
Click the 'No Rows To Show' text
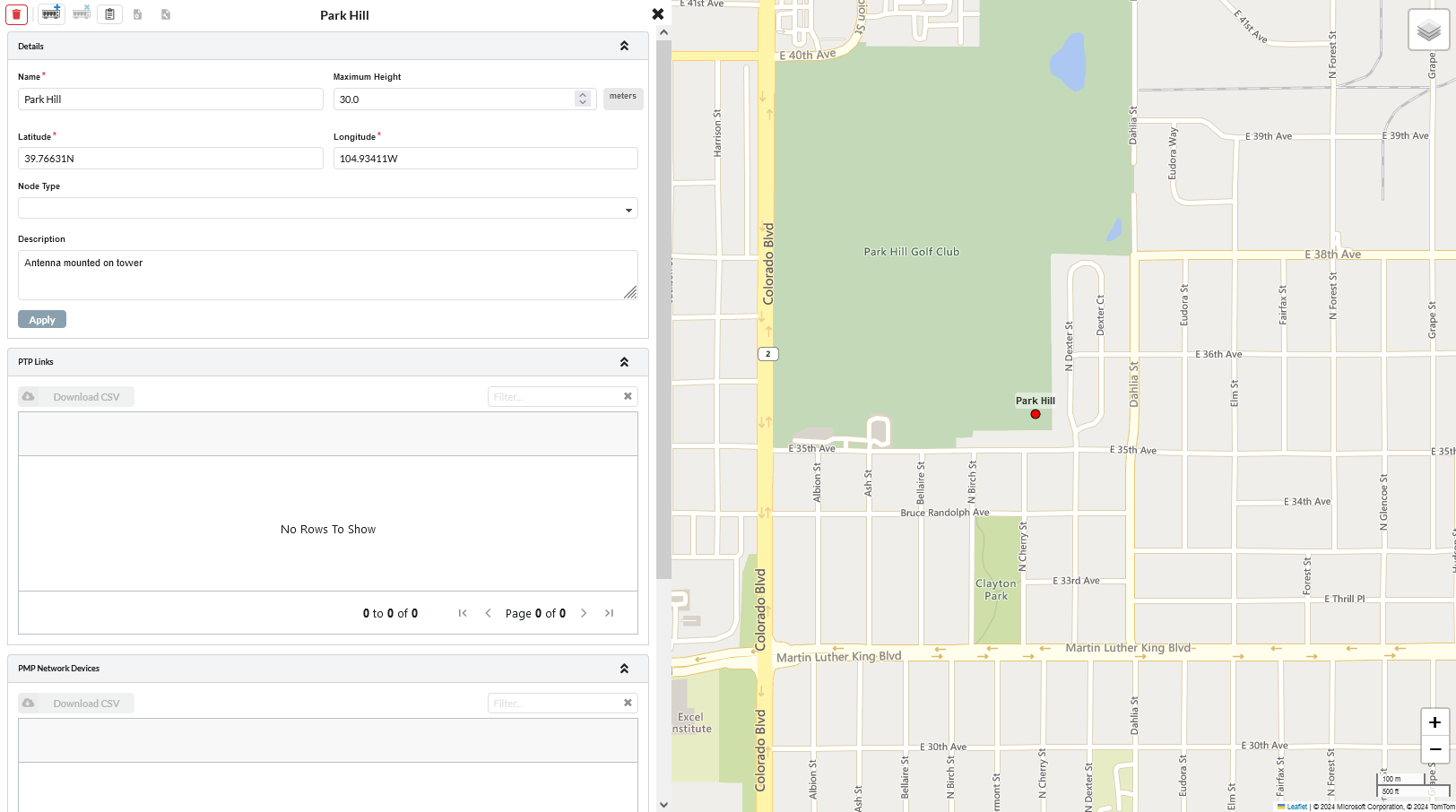pyautogui.click(x=328, y=530)
